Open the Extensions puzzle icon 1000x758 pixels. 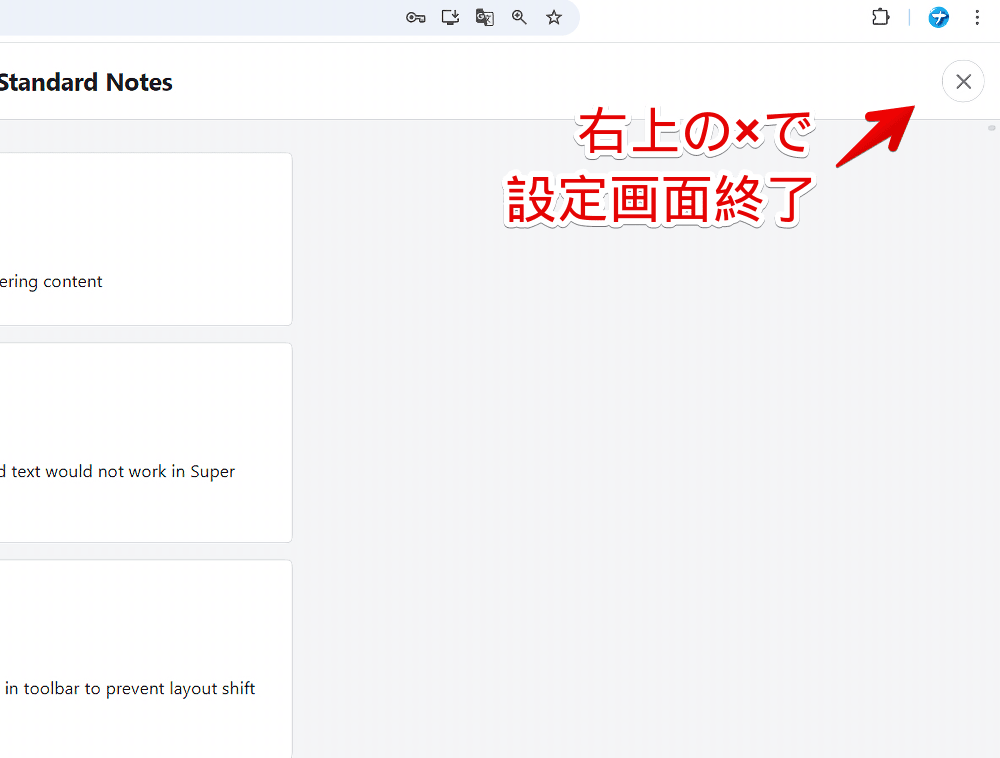(881, 17)
